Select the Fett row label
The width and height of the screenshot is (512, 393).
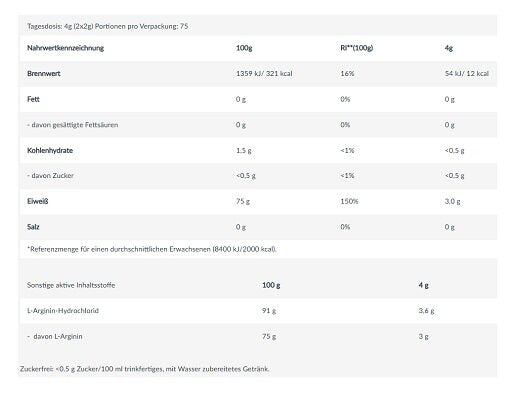coord(33,99)
